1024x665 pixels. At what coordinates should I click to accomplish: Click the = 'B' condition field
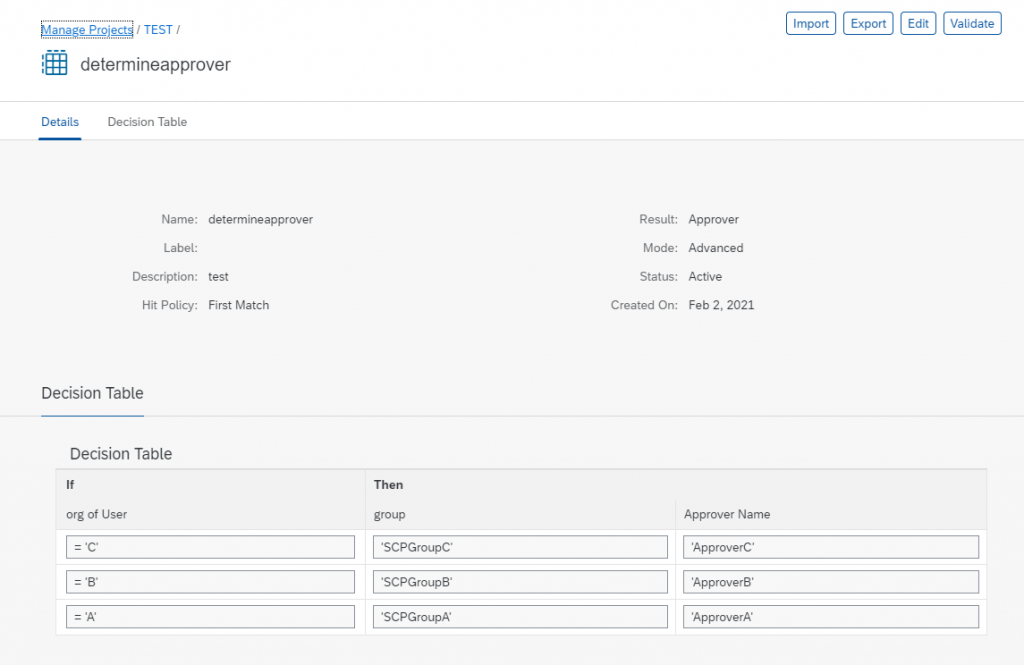(x=210, y=582)
